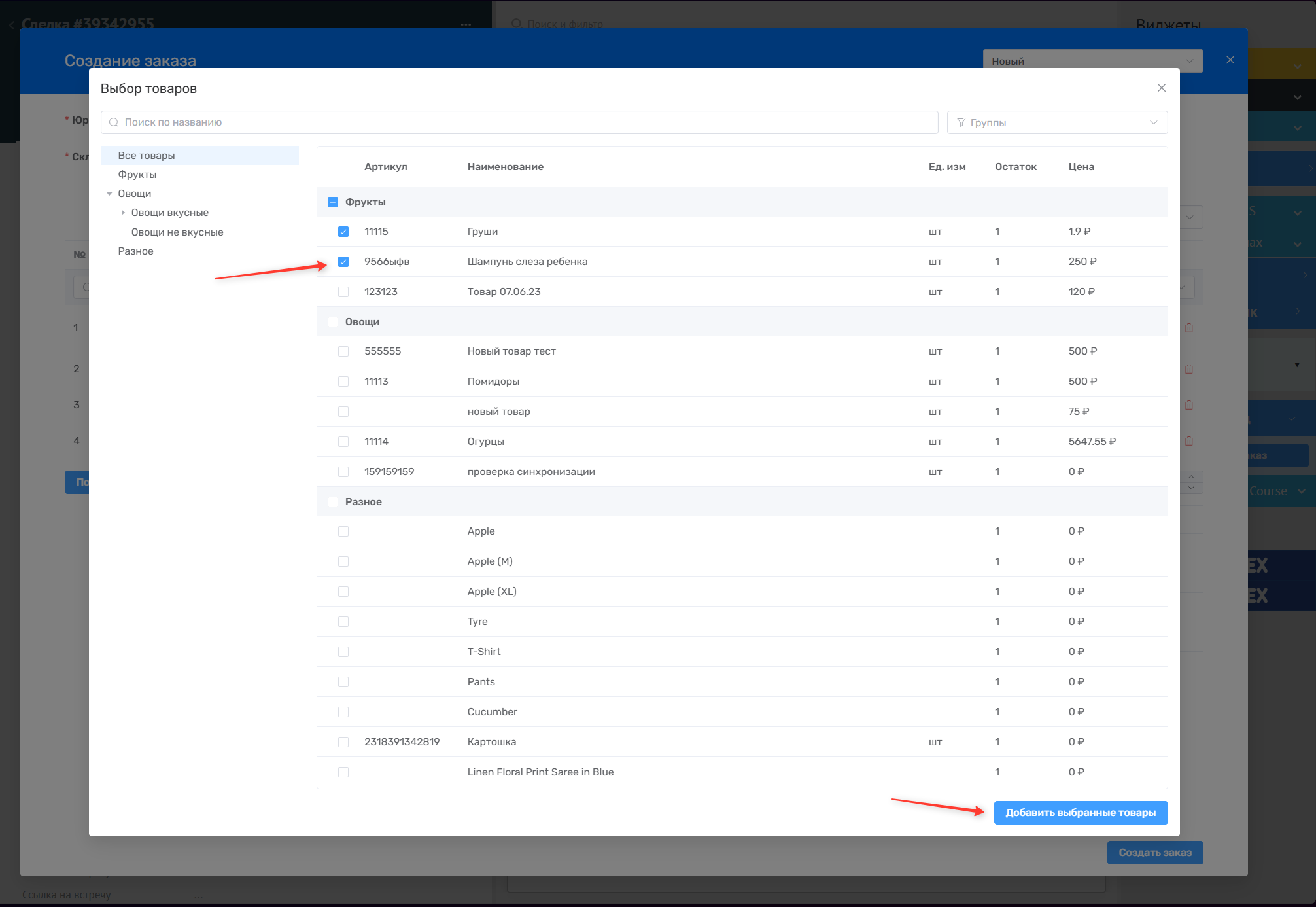Click the Ед. изм column header
Screen dimensions: 1316x907
click(x=947, y=167)
